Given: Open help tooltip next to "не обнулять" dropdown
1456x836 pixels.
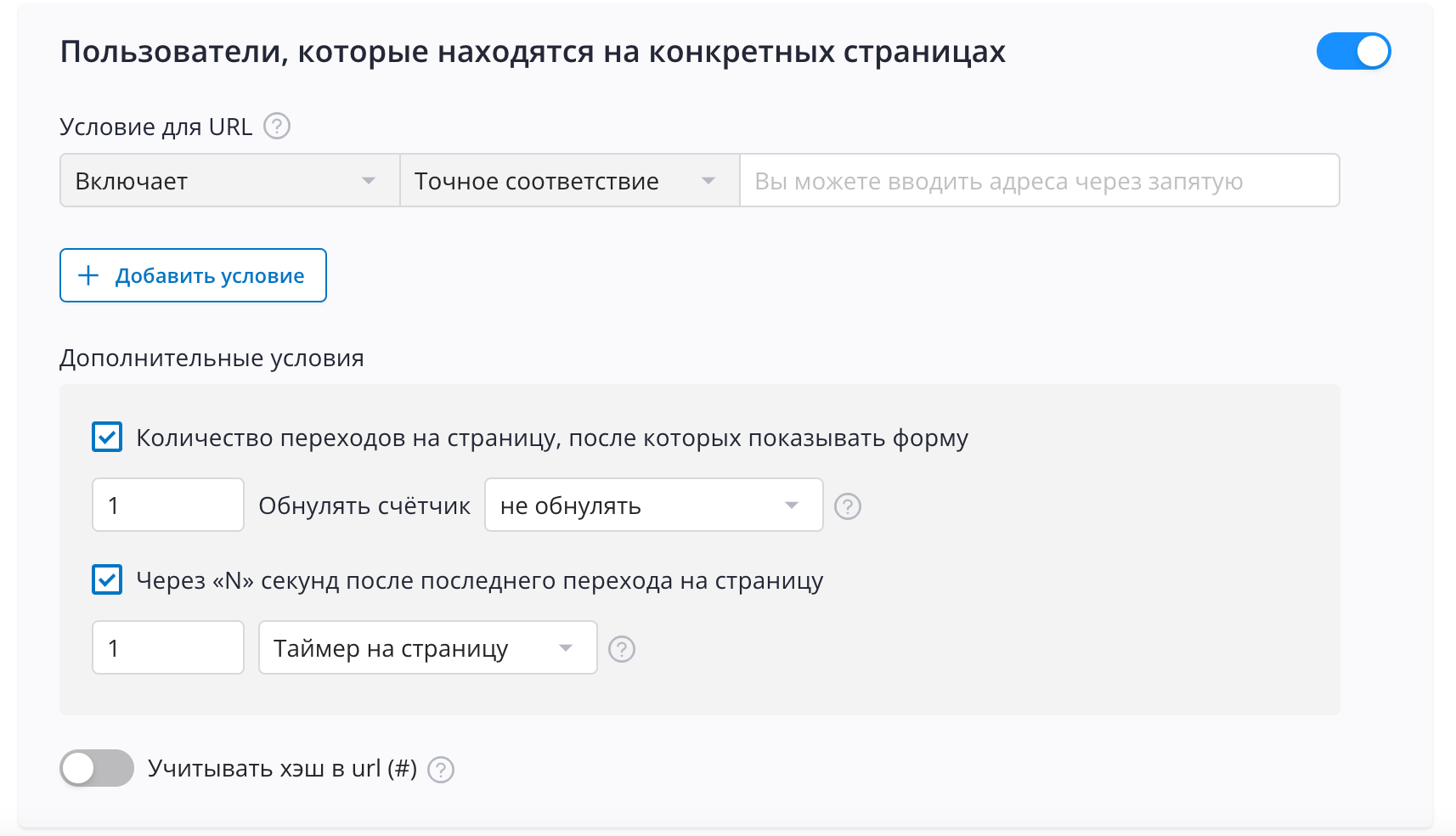Looking at the screenshot, I should [847, 506].
